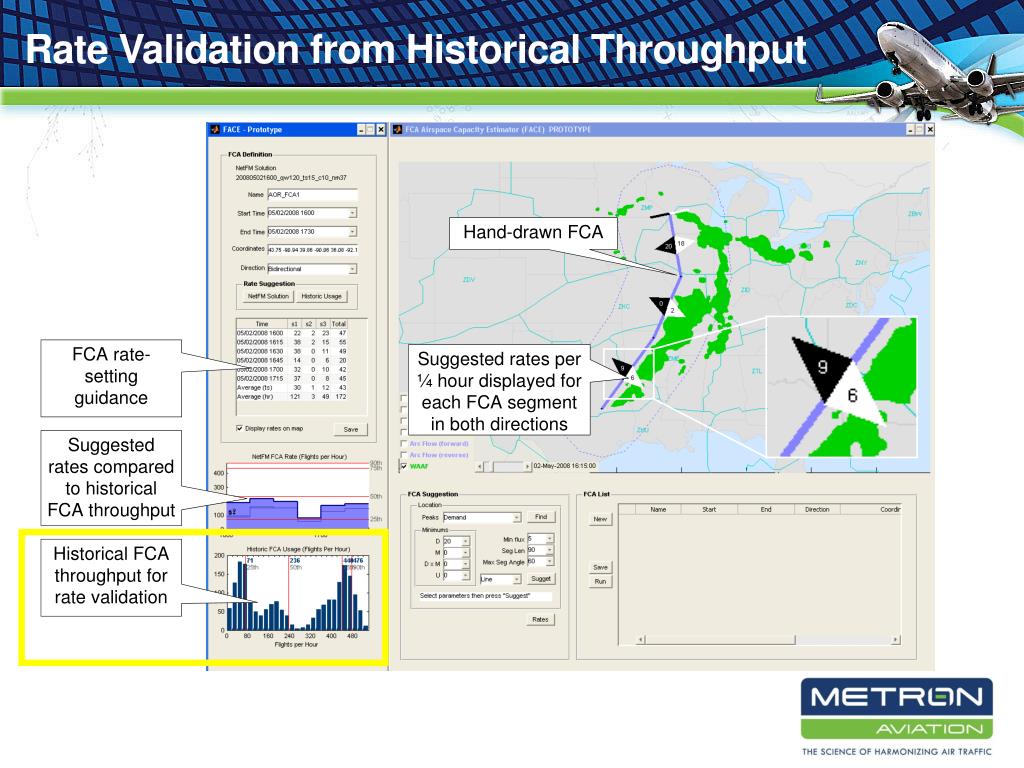
Task: Toggle the Display rates on map checkbox
Action: pos(239,428)
